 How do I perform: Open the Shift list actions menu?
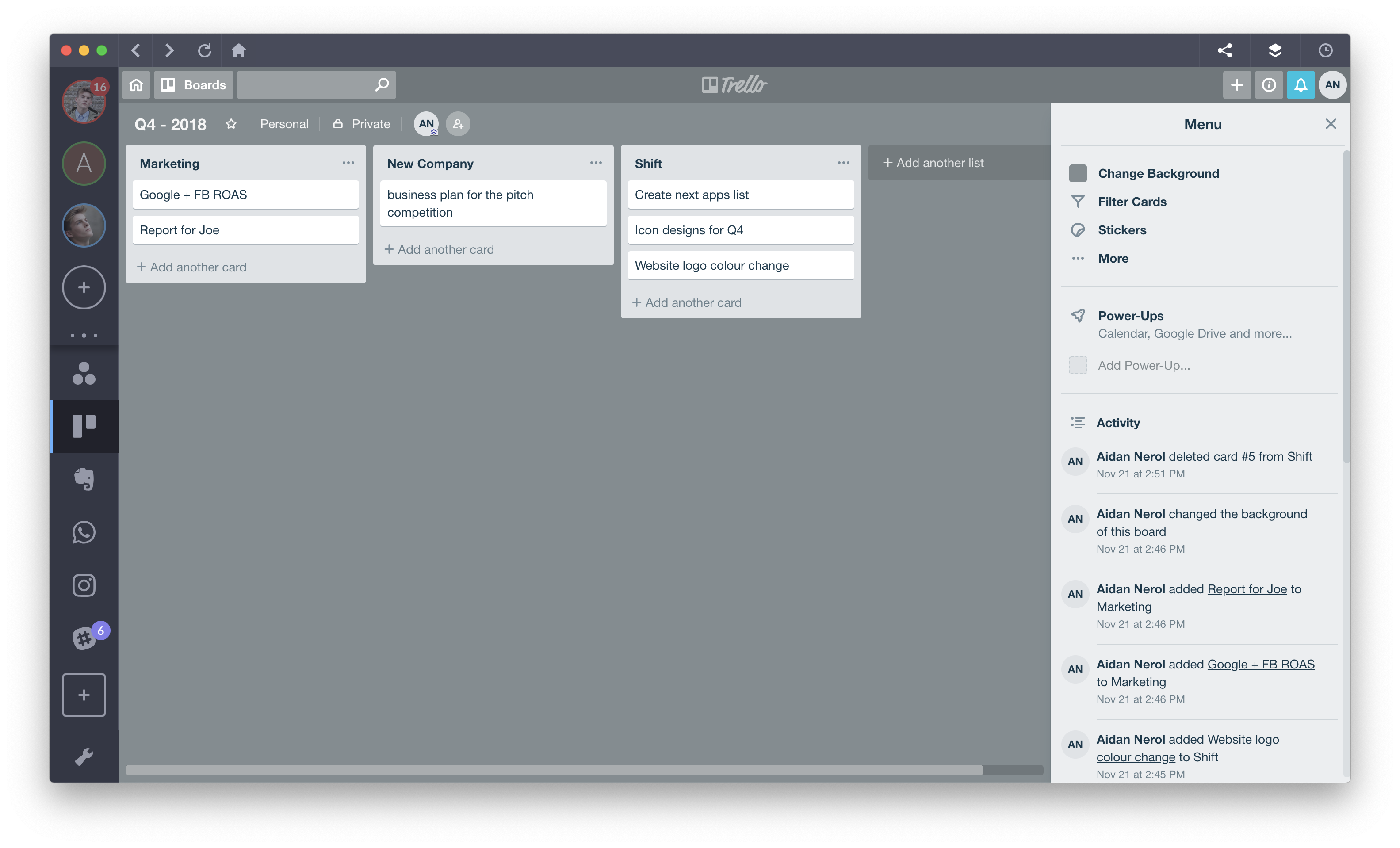[843, 163]
